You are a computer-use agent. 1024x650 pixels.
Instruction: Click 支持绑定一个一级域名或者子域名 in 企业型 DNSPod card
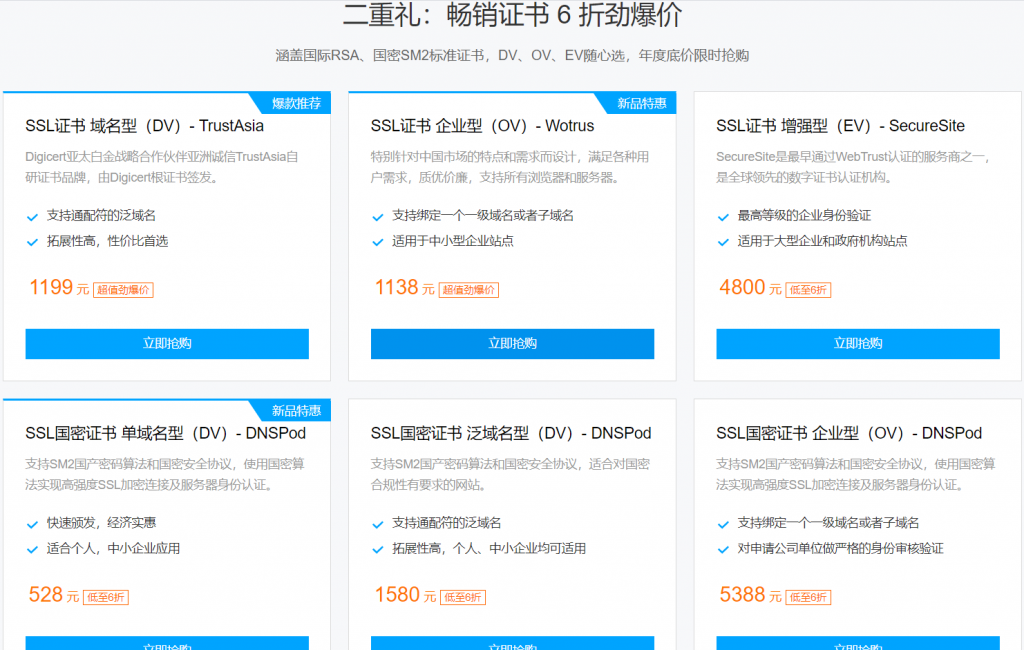pyautogui.click(x=828, y=523)
